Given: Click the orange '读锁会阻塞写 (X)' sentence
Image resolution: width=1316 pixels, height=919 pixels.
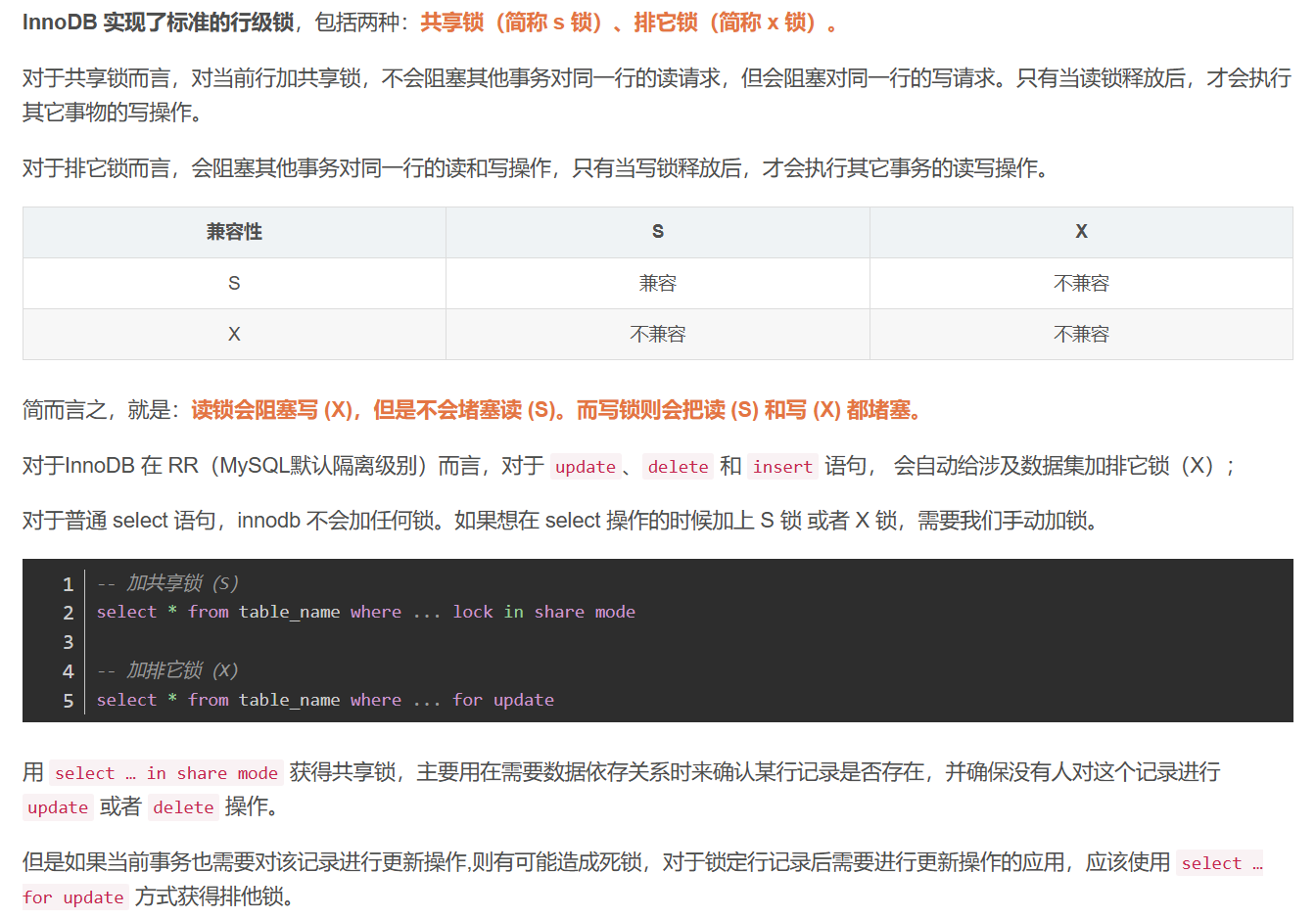Looking at the screenshot, I should 271,410.
